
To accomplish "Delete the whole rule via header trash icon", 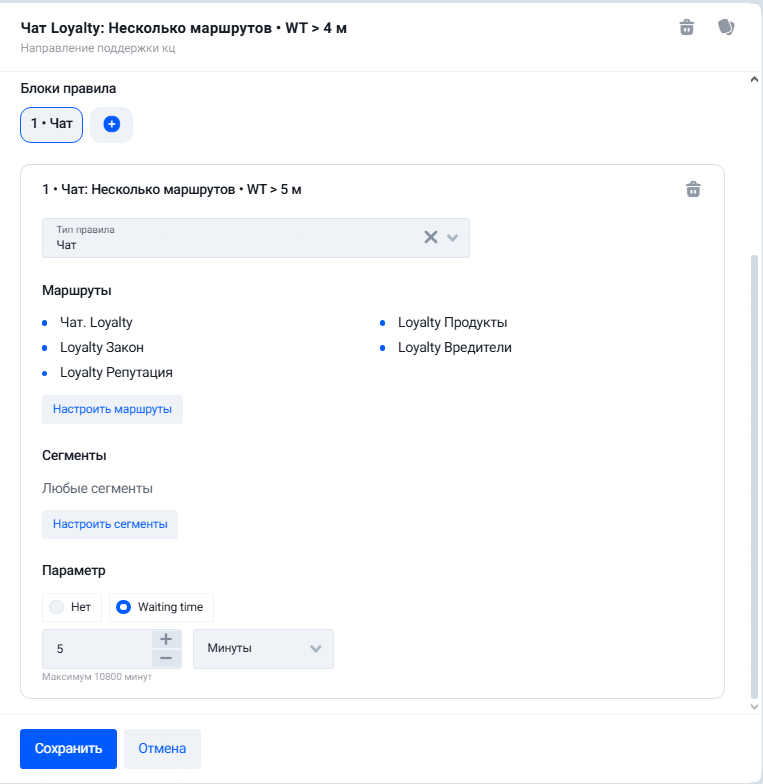I will [686, 27].
